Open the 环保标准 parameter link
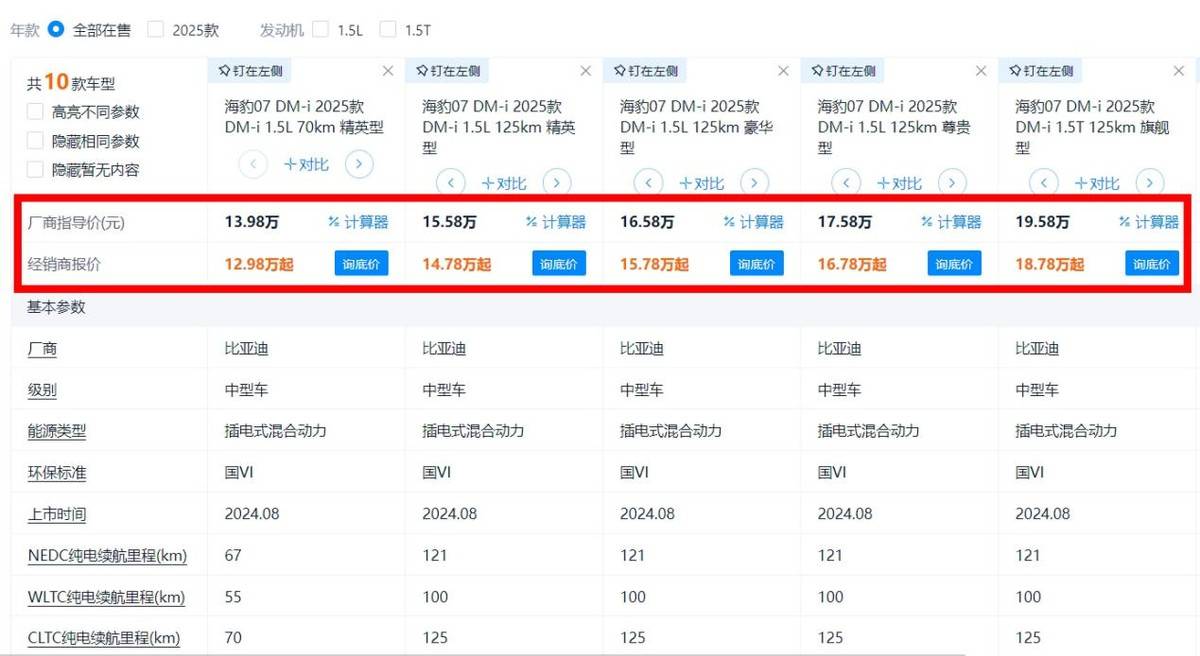Viewport: 1200px width, 656px height. tap(57, 473)
